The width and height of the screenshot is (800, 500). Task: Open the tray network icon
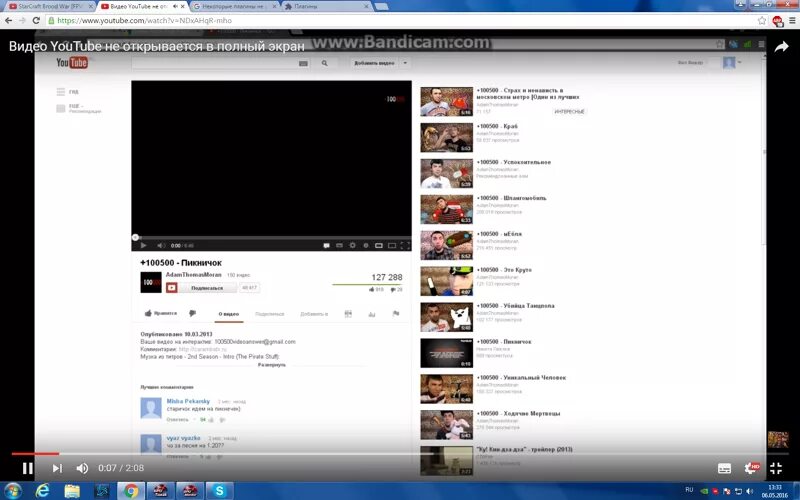point(738,491)
